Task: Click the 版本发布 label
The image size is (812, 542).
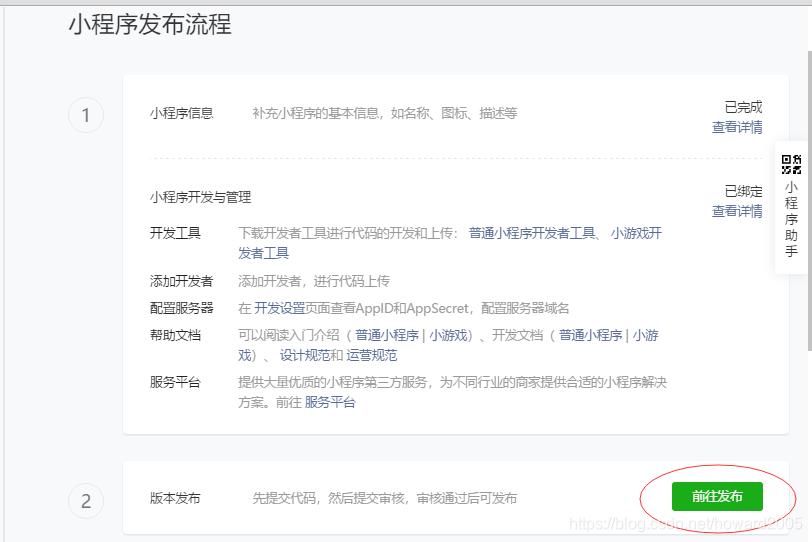Action: [175, 498]
